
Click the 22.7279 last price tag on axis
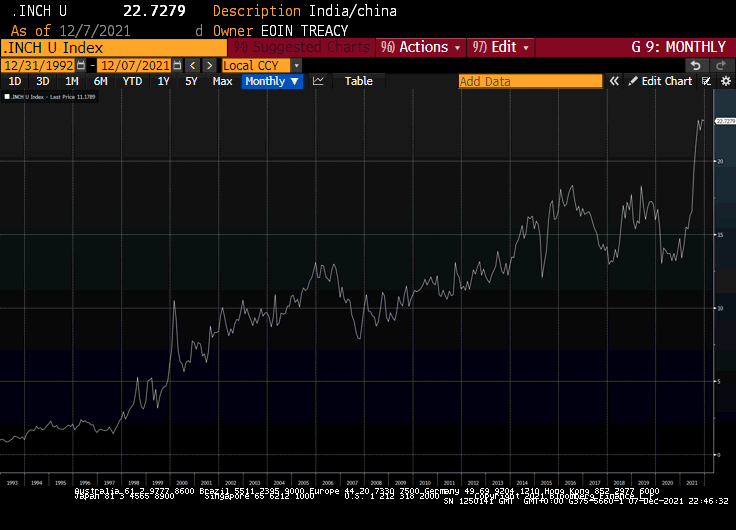(x=725, y=121)
